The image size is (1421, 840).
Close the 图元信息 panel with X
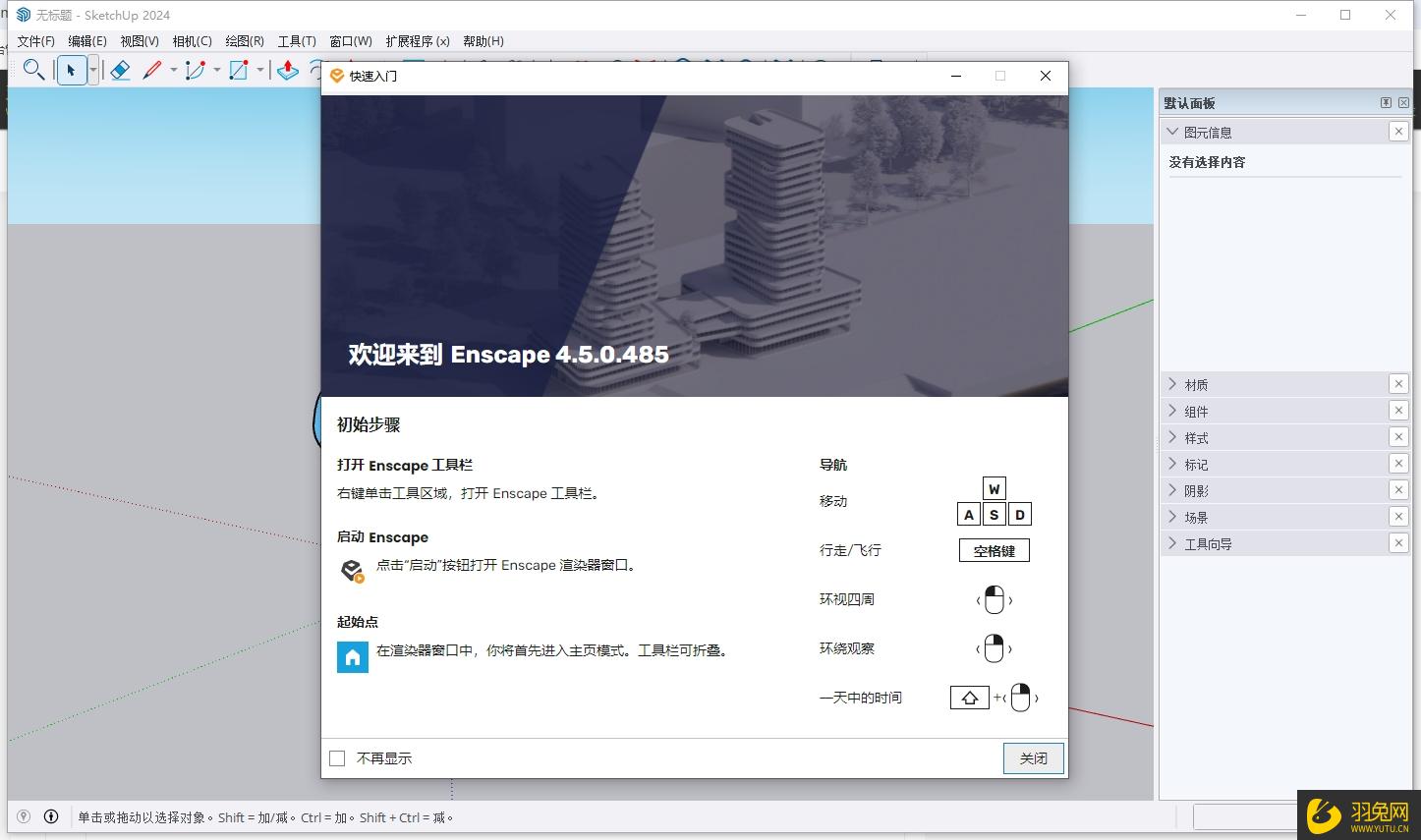coord(1398,132)
